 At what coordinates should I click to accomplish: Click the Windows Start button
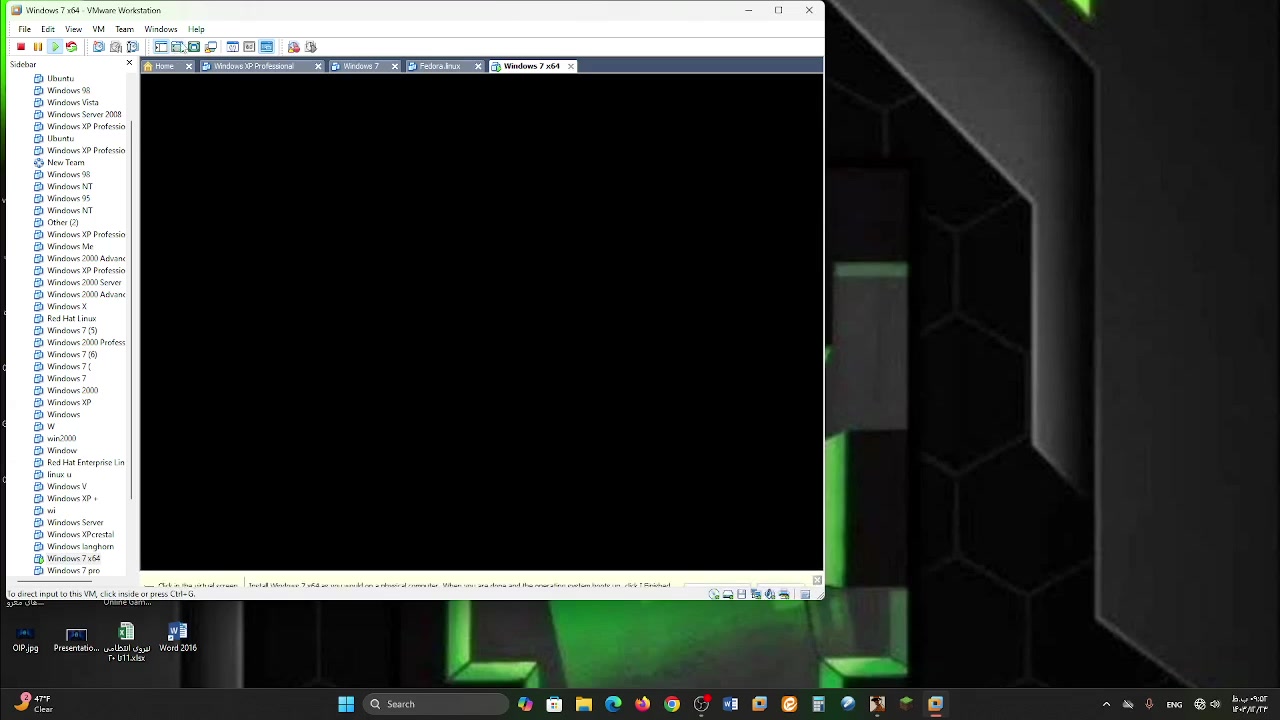[x=346, y=704]
